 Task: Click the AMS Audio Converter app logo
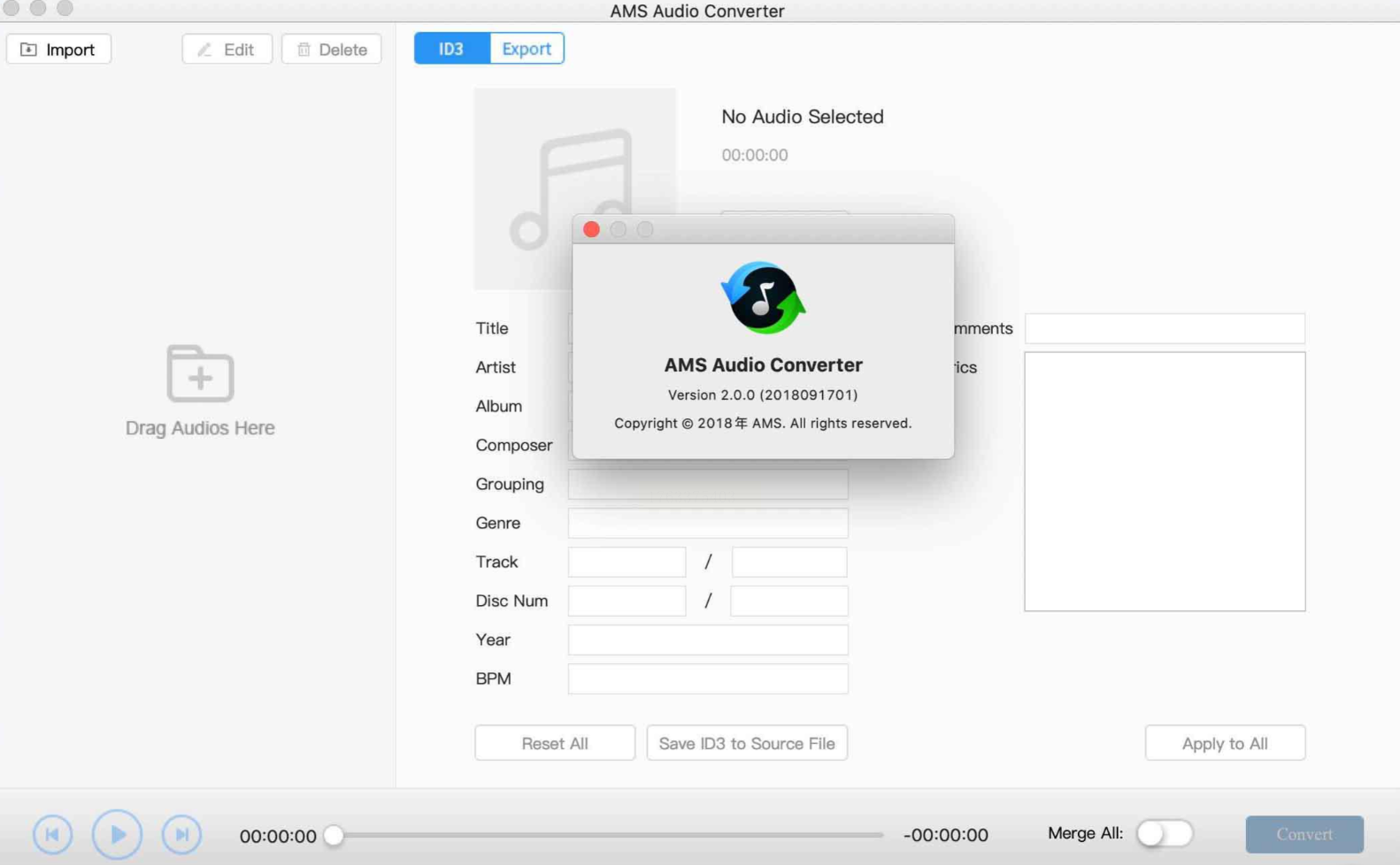pos(763,297)
